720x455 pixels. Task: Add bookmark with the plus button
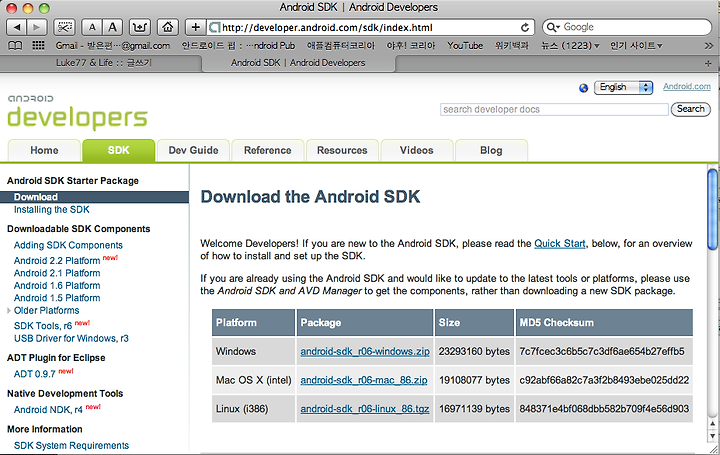196,28
